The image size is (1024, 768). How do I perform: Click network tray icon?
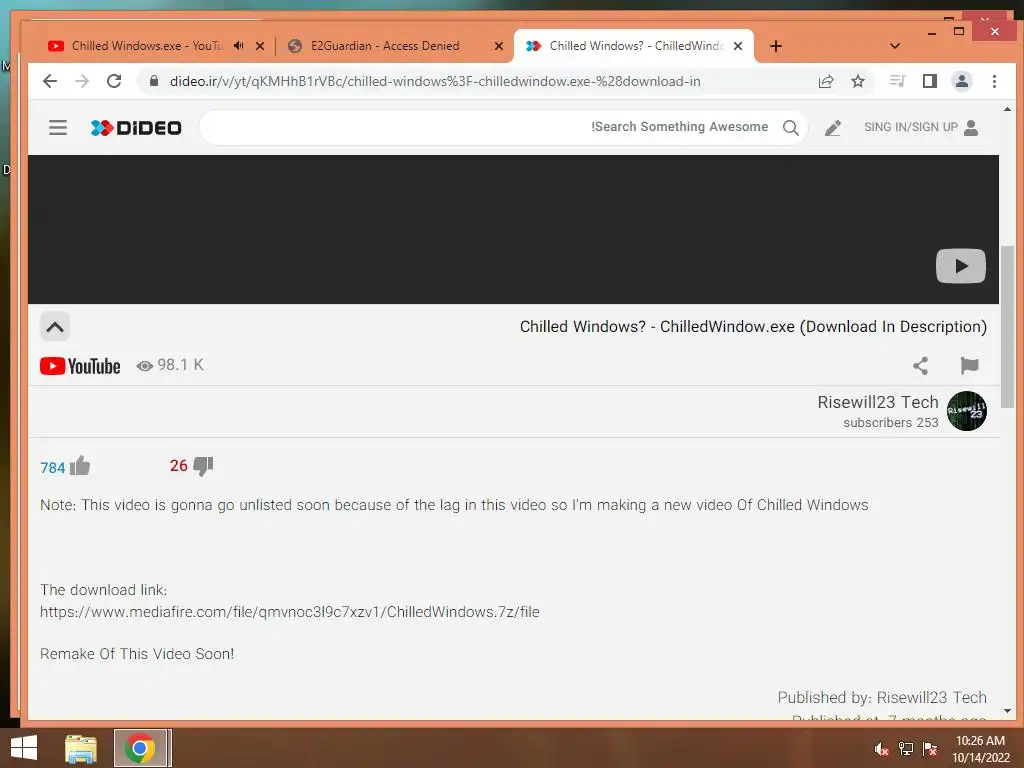tap(906, 749)
